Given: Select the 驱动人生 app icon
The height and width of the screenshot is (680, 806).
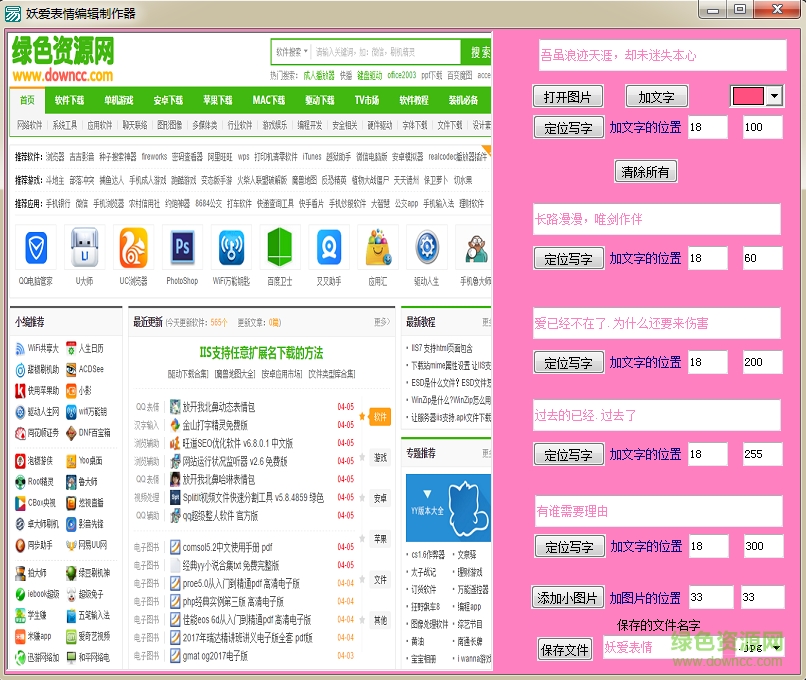Looking at the screenshot, I should coord(429,248).
